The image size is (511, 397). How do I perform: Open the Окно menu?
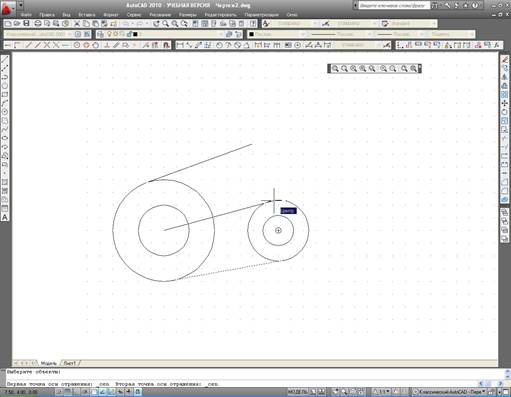coord(292,15)
